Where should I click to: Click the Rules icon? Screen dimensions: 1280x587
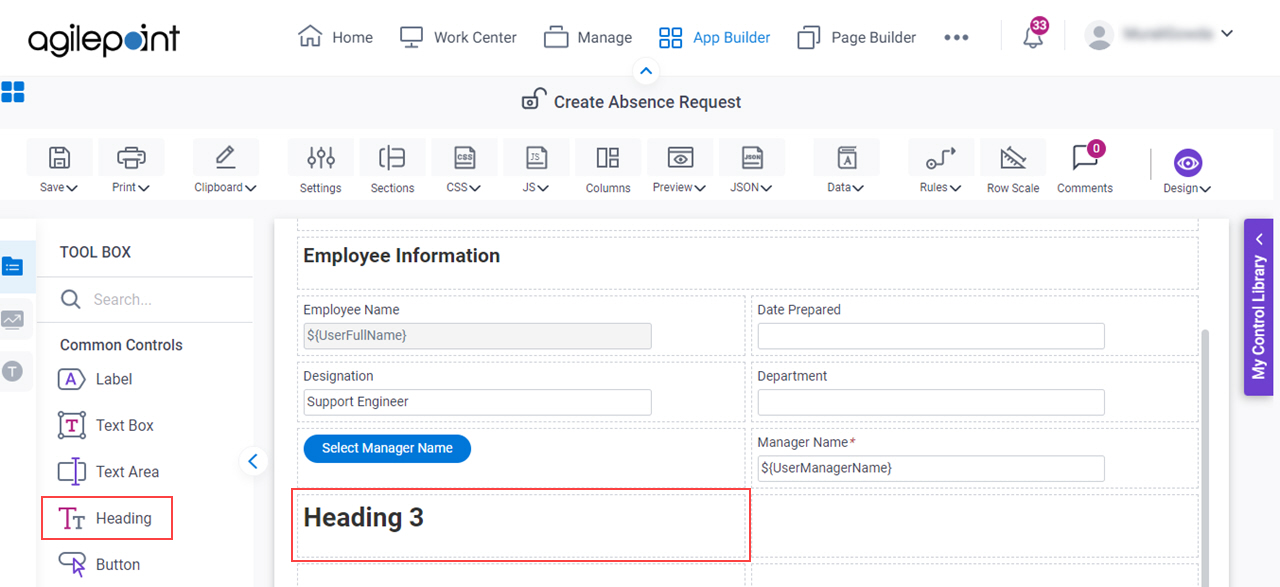940,158
